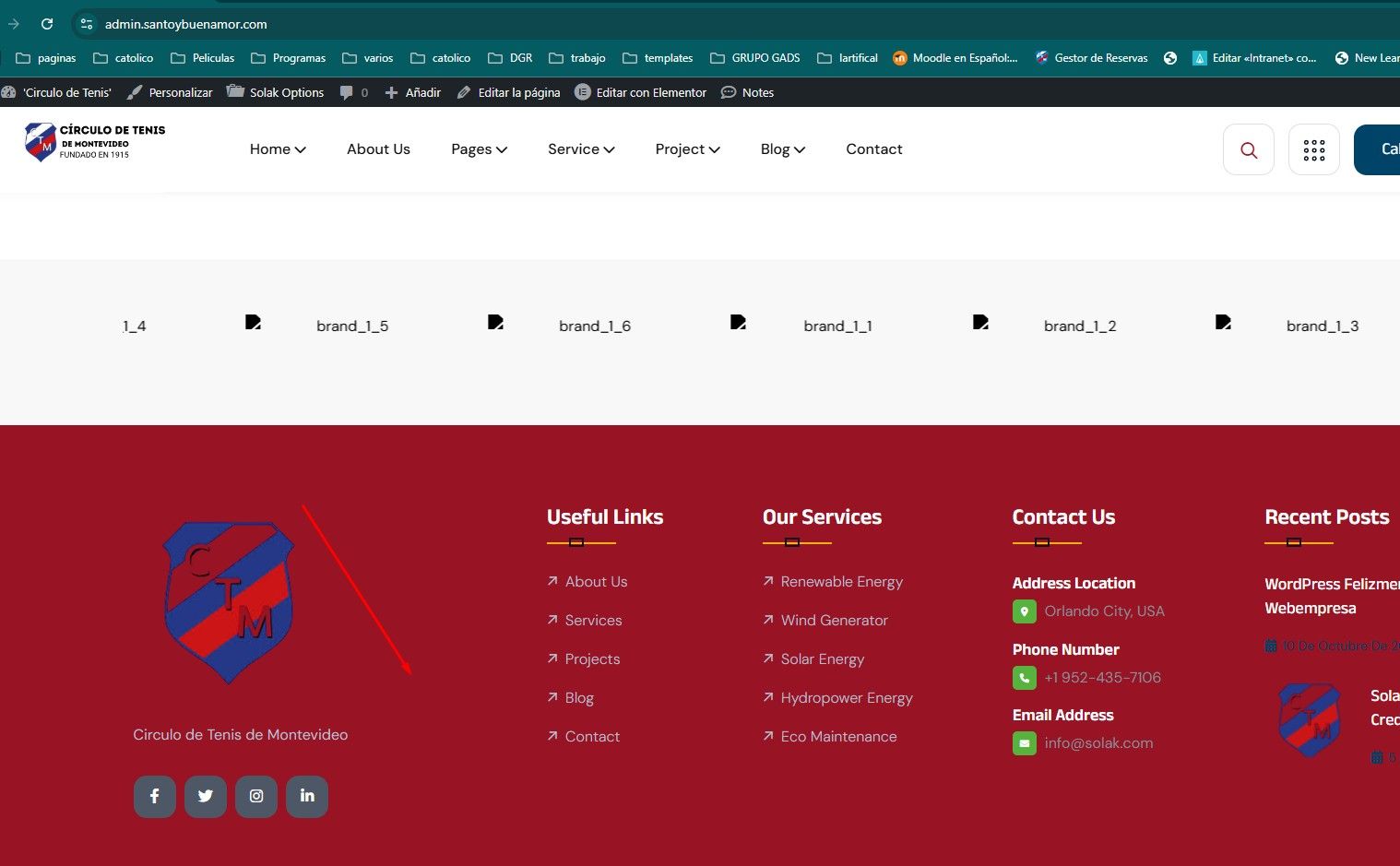Click the green email envelope icon
Image resolution: width=1400 pixels, height=866 pixels.
1024,743
